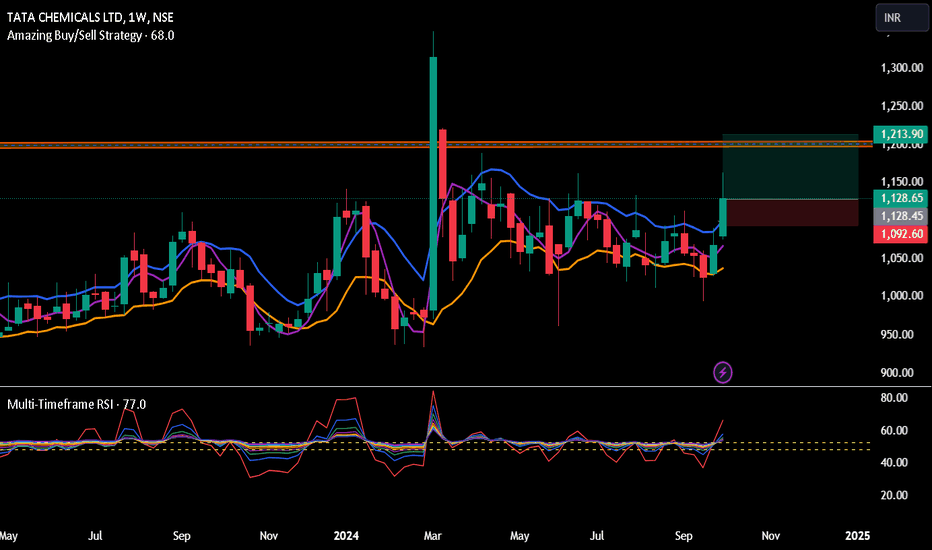Click the green 1,128.65 price label

pos(900,198)
